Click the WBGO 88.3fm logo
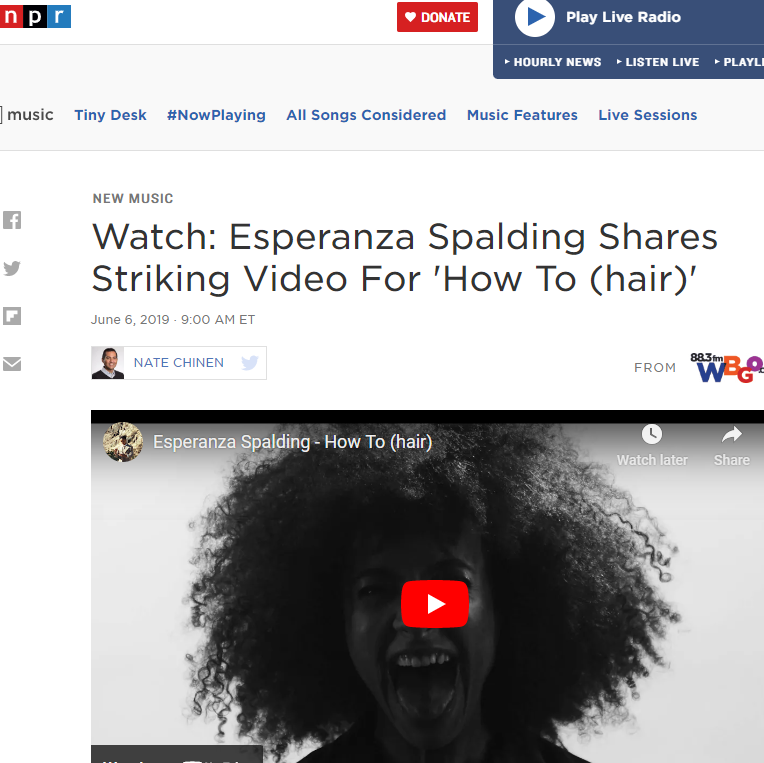 726,367
